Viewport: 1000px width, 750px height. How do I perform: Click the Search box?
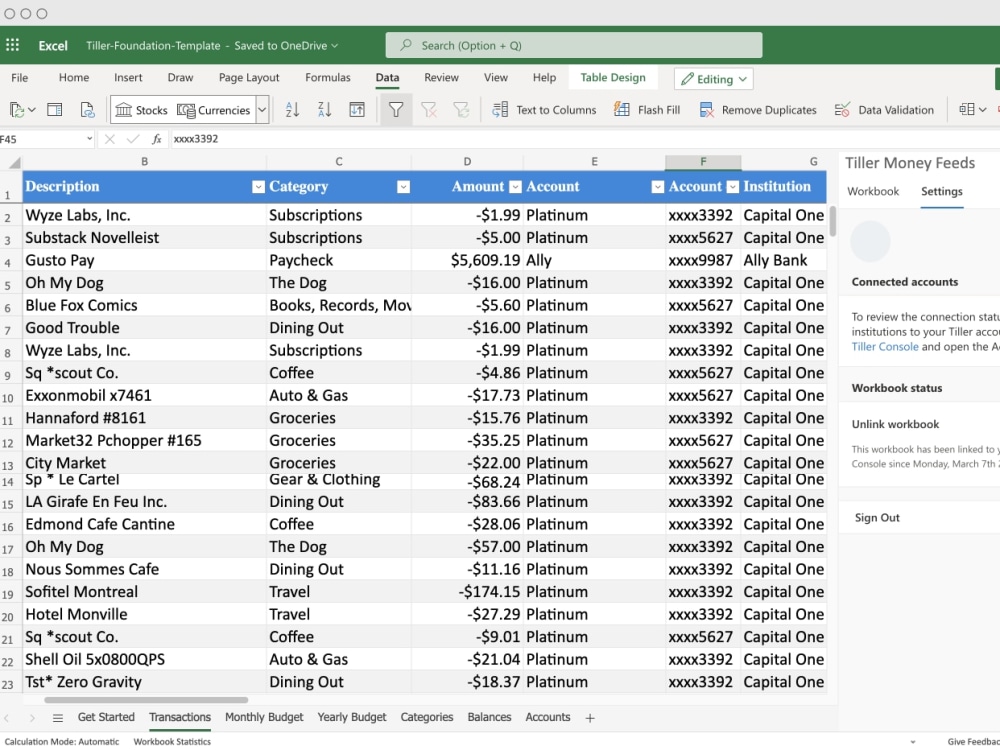click(x=573, y=45)
